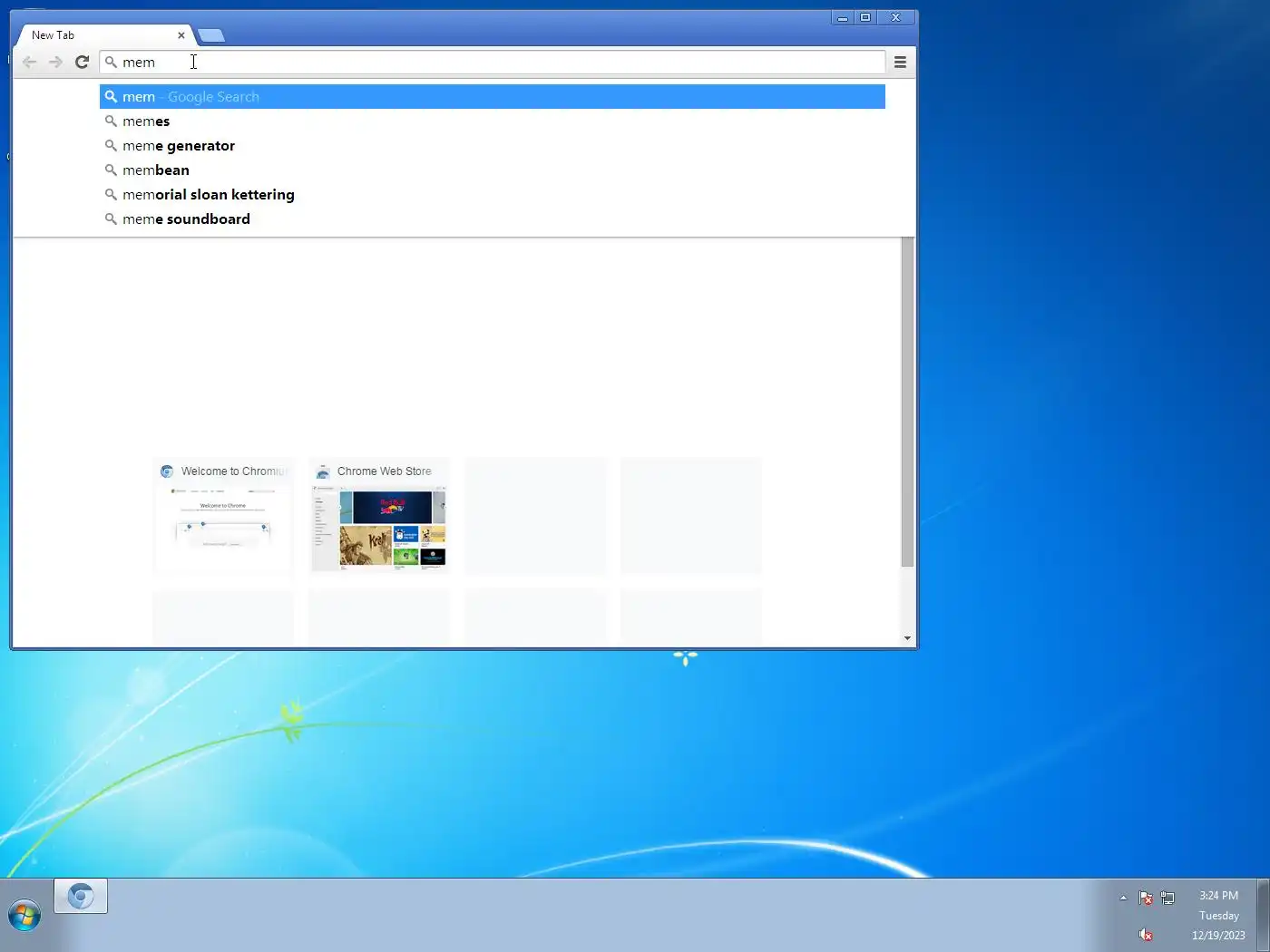
Task: Click the address bar with 'mem'
Action: pyautogui.click(x=492, y=62)
